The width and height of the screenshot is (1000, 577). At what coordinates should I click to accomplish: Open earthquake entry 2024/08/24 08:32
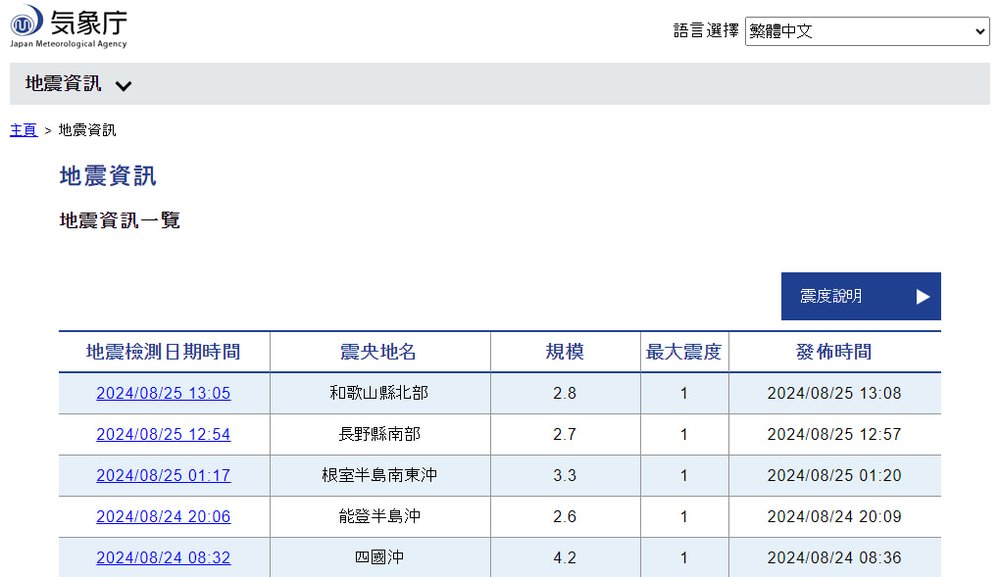(163, 557)
